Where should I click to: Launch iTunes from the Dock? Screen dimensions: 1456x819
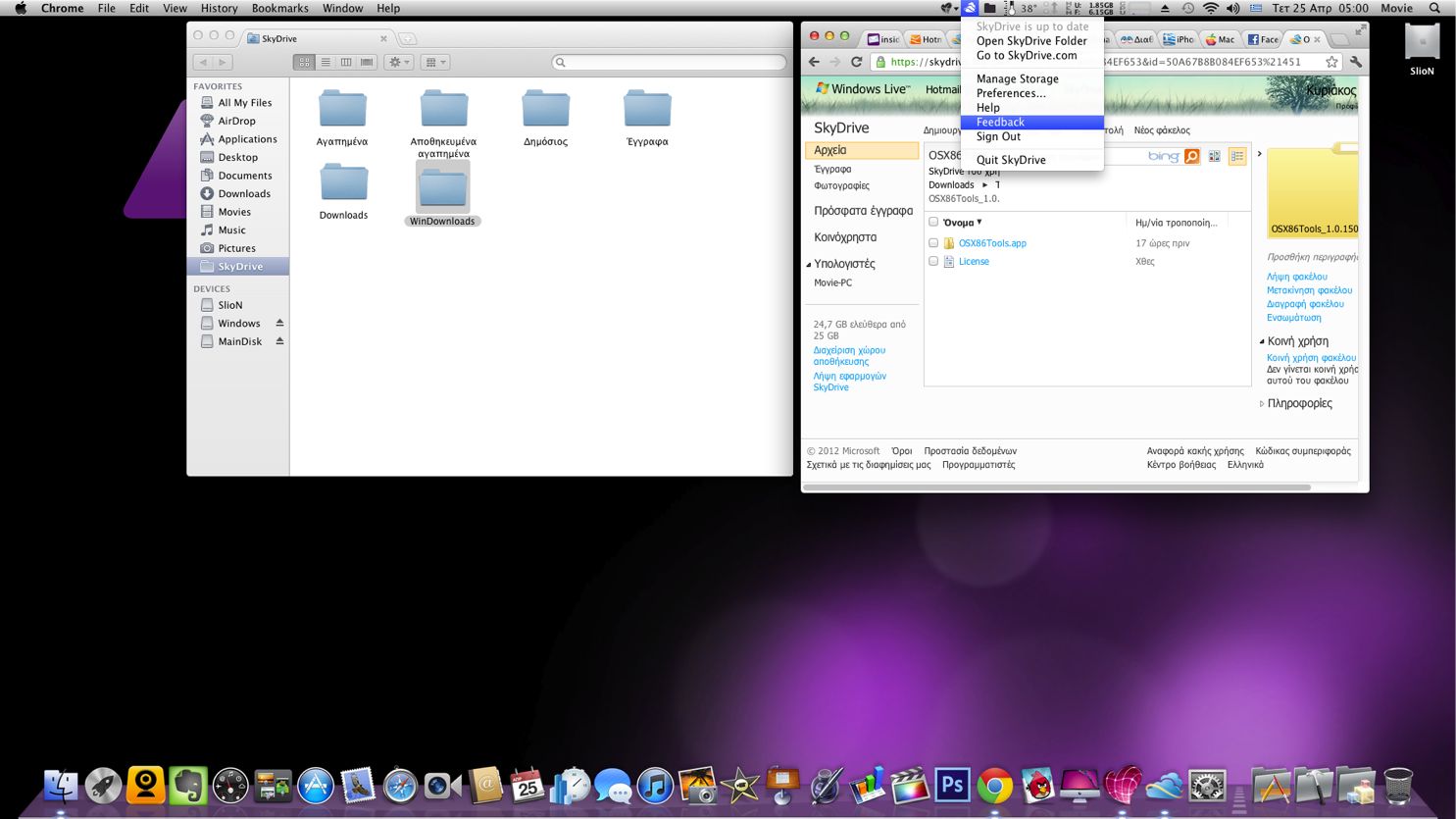coord(655,785)
